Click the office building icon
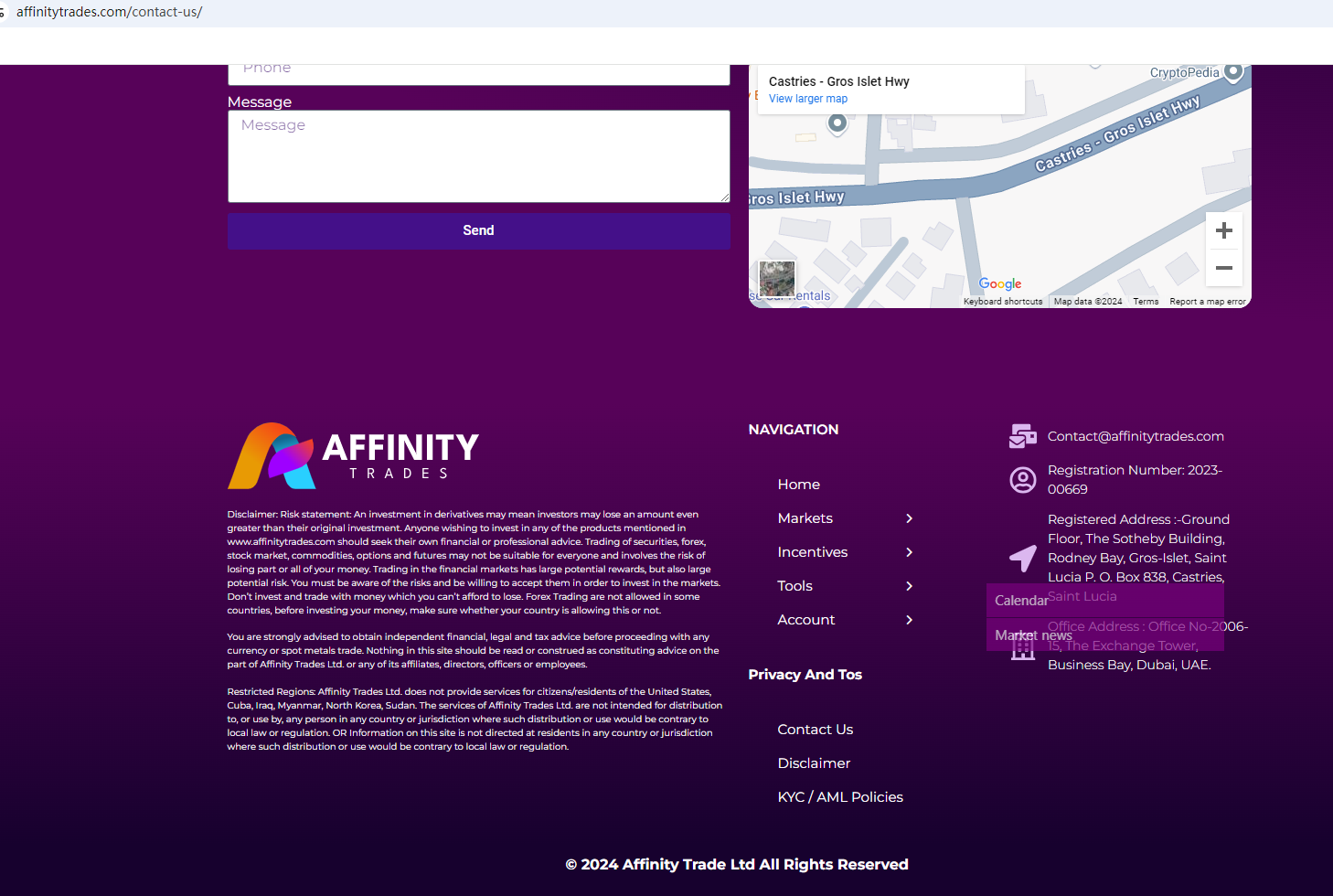Screen dimensions: 1333x896 pos(1022,646)
